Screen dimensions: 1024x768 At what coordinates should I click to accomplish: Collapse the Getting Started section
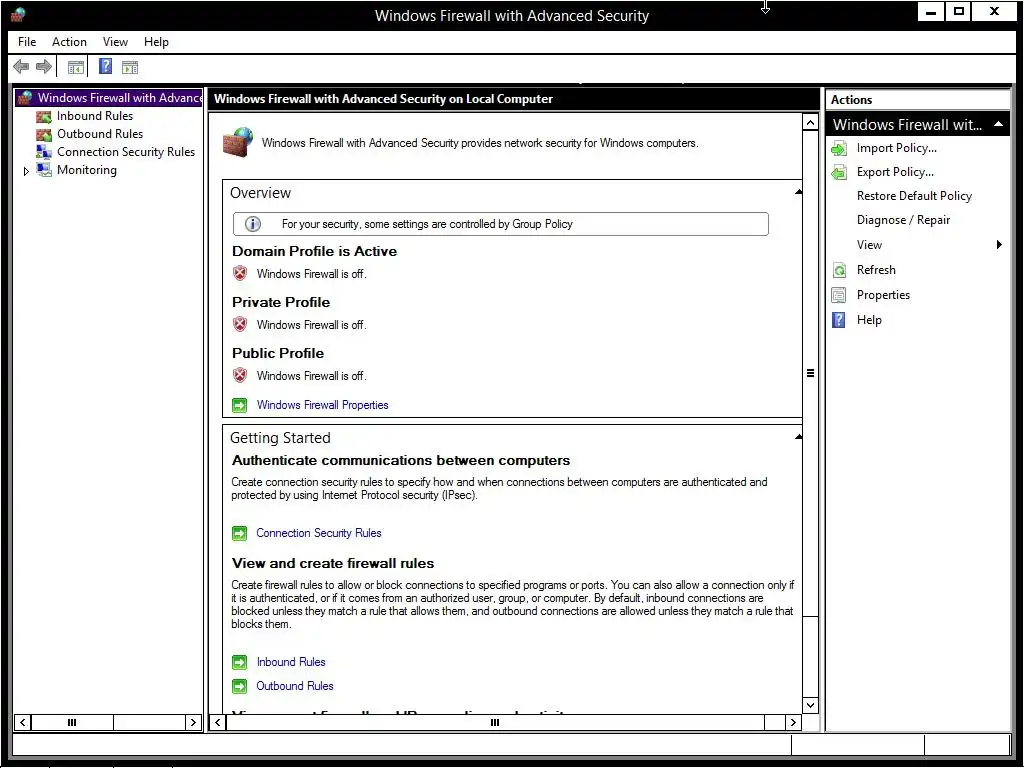click(798, 437)
